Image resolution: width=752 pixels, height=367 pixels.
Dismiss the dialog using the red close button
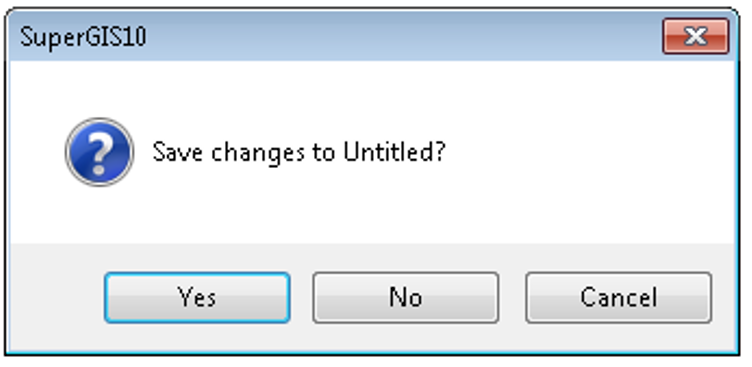point(695,36)
